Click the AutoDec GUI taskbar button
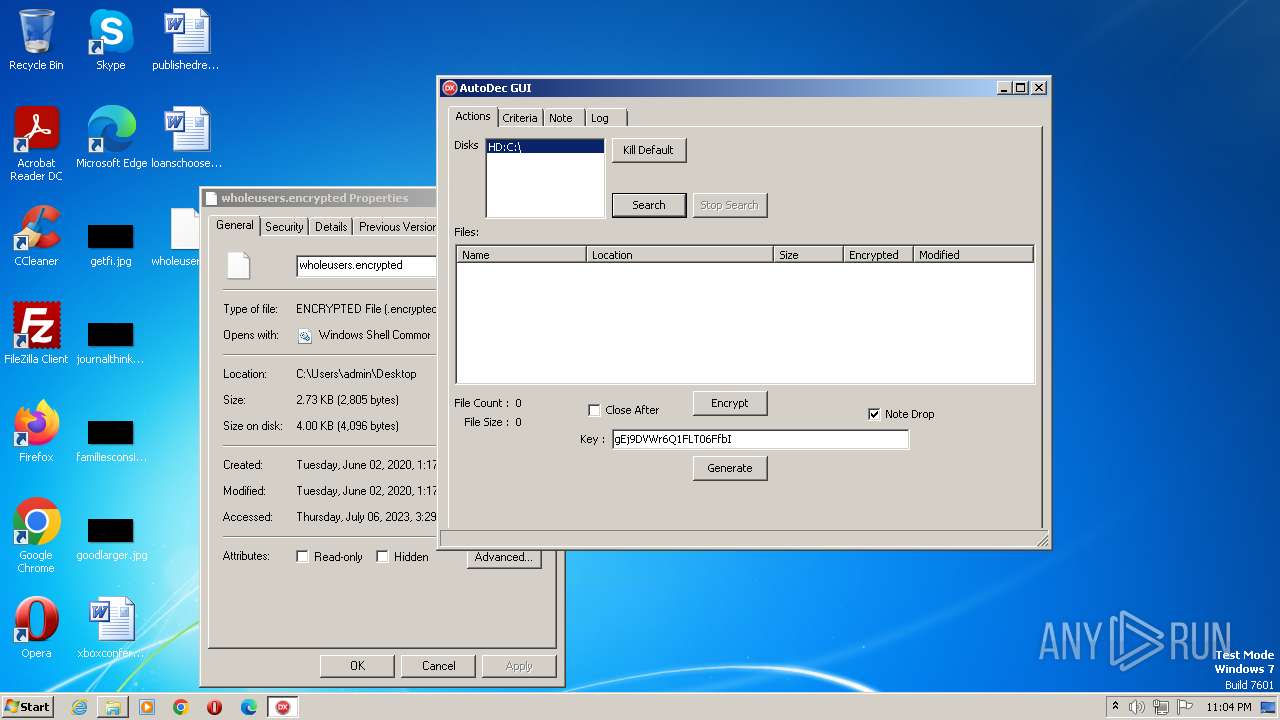The height and width of the screenshot is (720, 1280). coord(283,707)
